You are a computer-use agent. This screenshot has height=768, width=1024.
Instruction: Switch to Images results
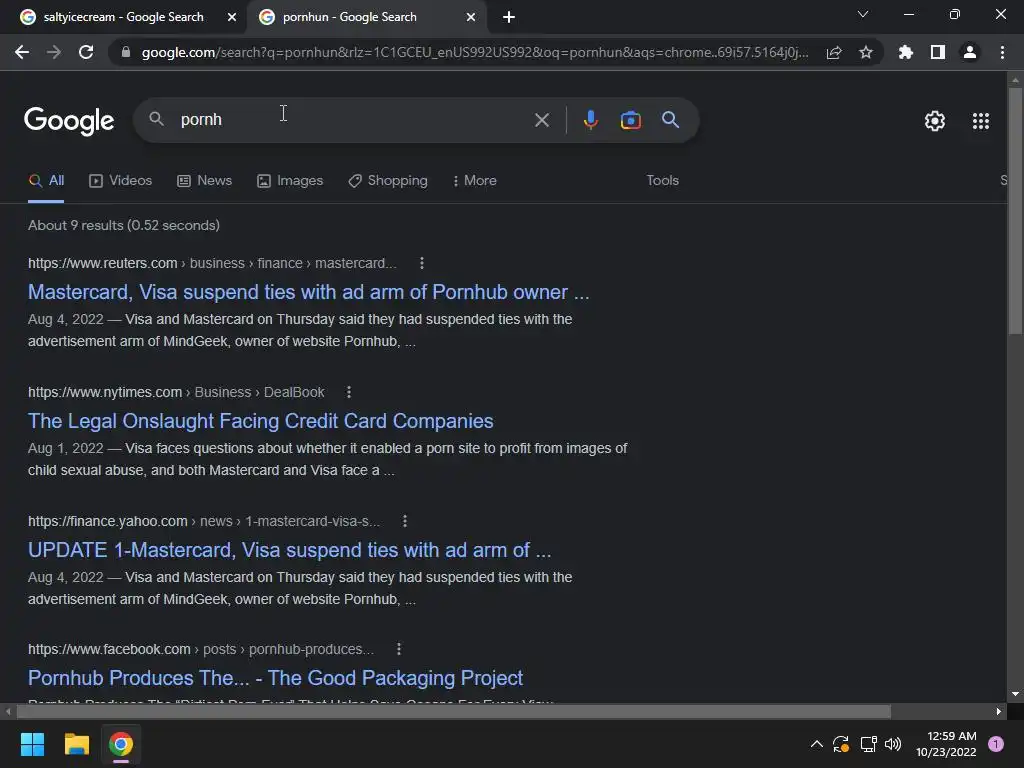pos(290,180)
